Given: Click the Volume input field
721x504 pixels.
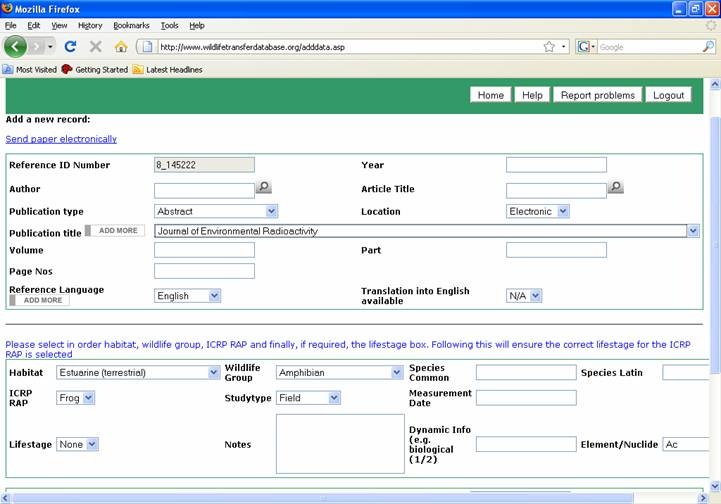Looking at the screenshot, I should [x=204, y=250].
